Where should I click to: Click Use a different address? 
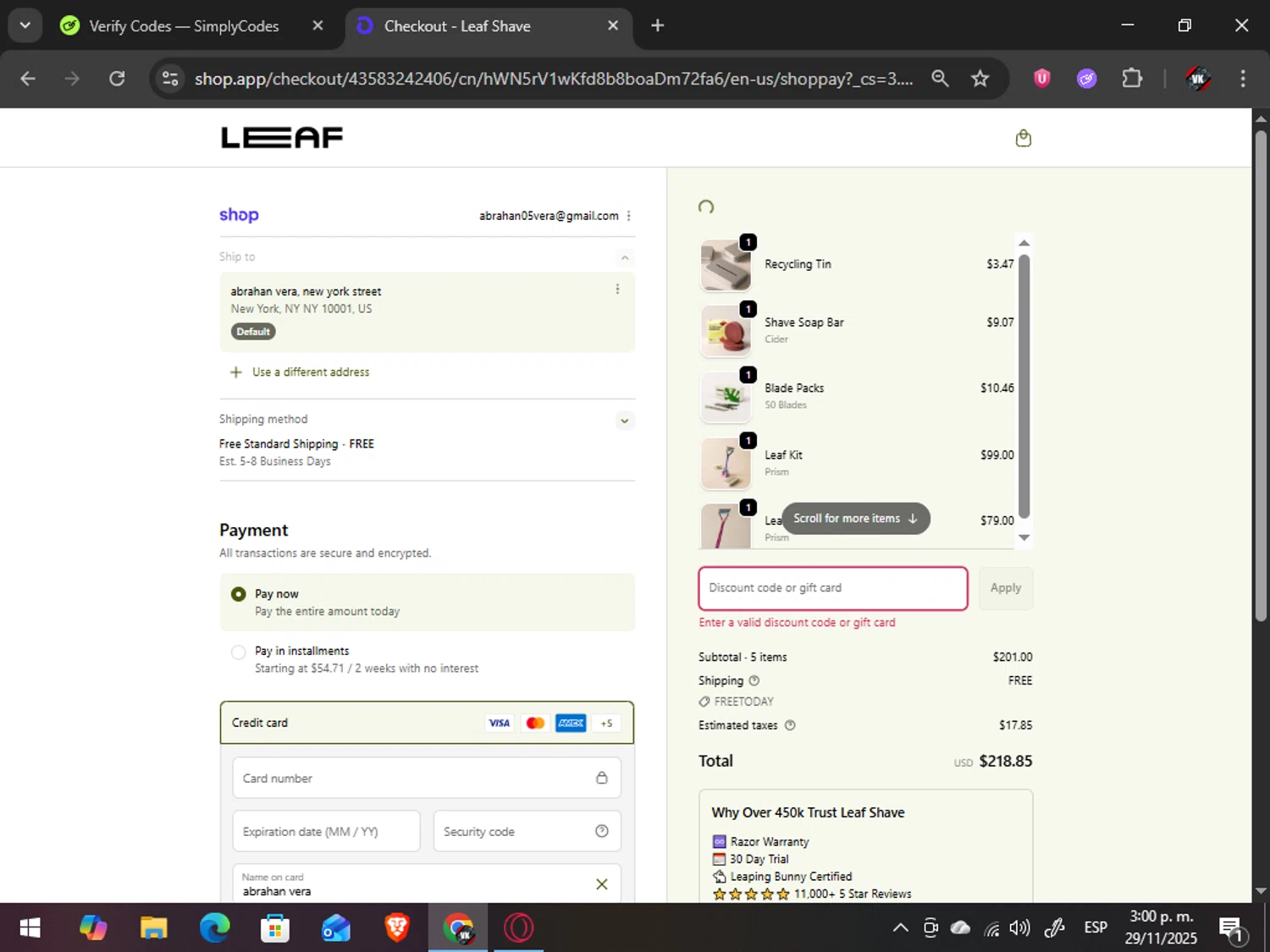click(311, 372)
